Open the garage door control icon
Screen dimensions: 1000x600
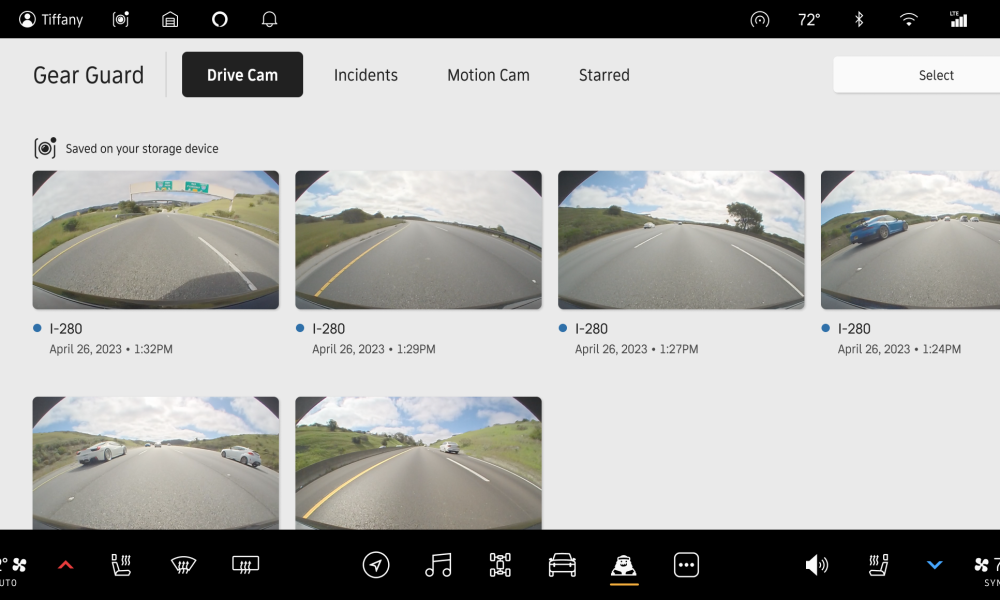(170, 19)
